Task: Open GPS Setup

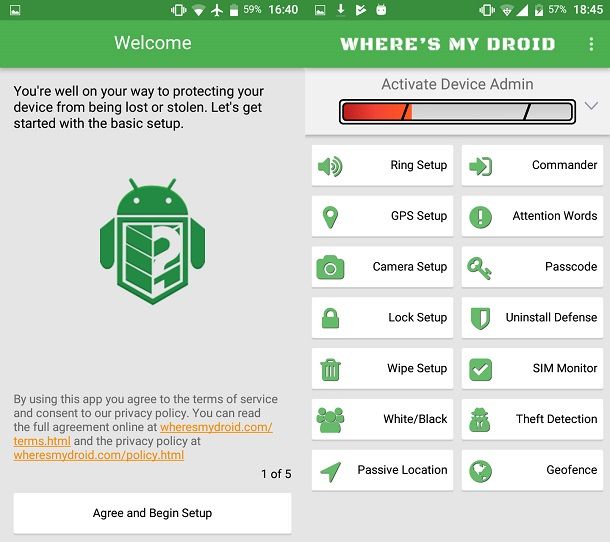Action: click(x=382, y=216)
